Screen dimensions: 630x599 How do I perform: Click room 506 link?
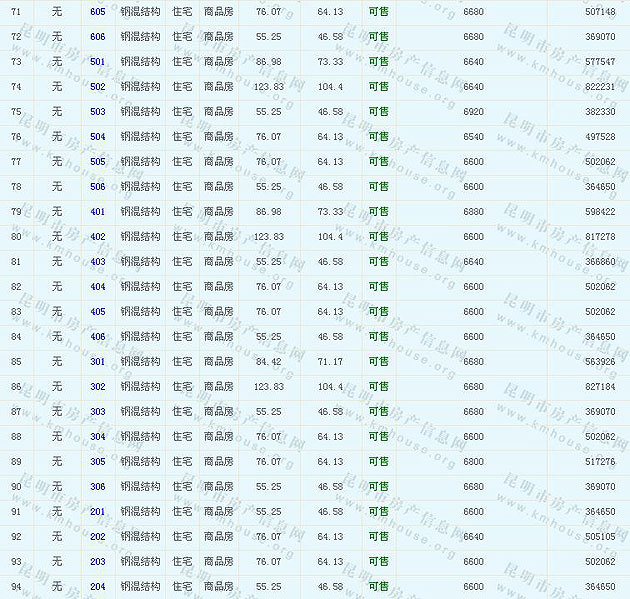coord(97,187)
